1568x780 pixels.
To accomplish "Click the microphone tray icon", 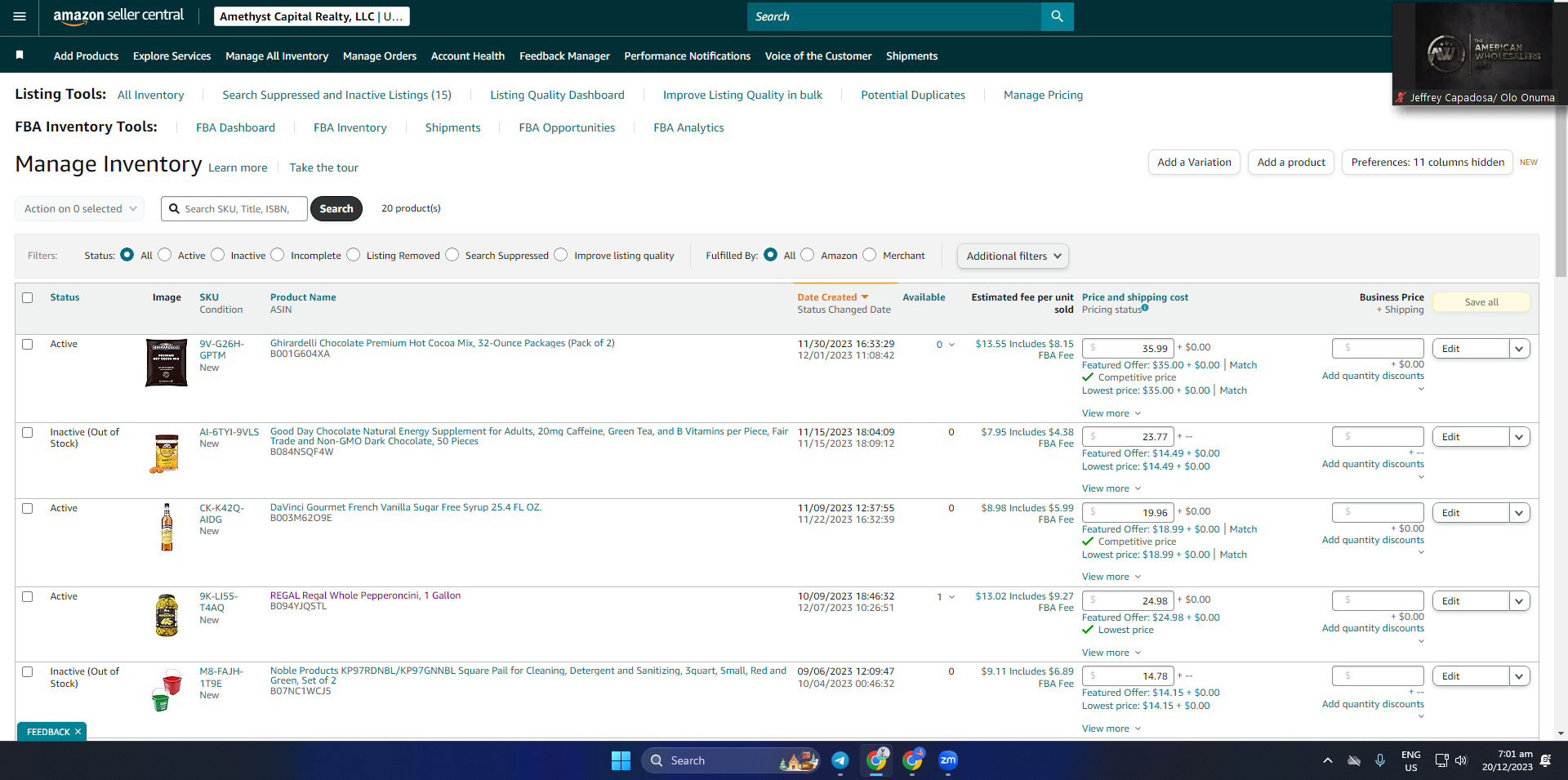I will 1380,760.
